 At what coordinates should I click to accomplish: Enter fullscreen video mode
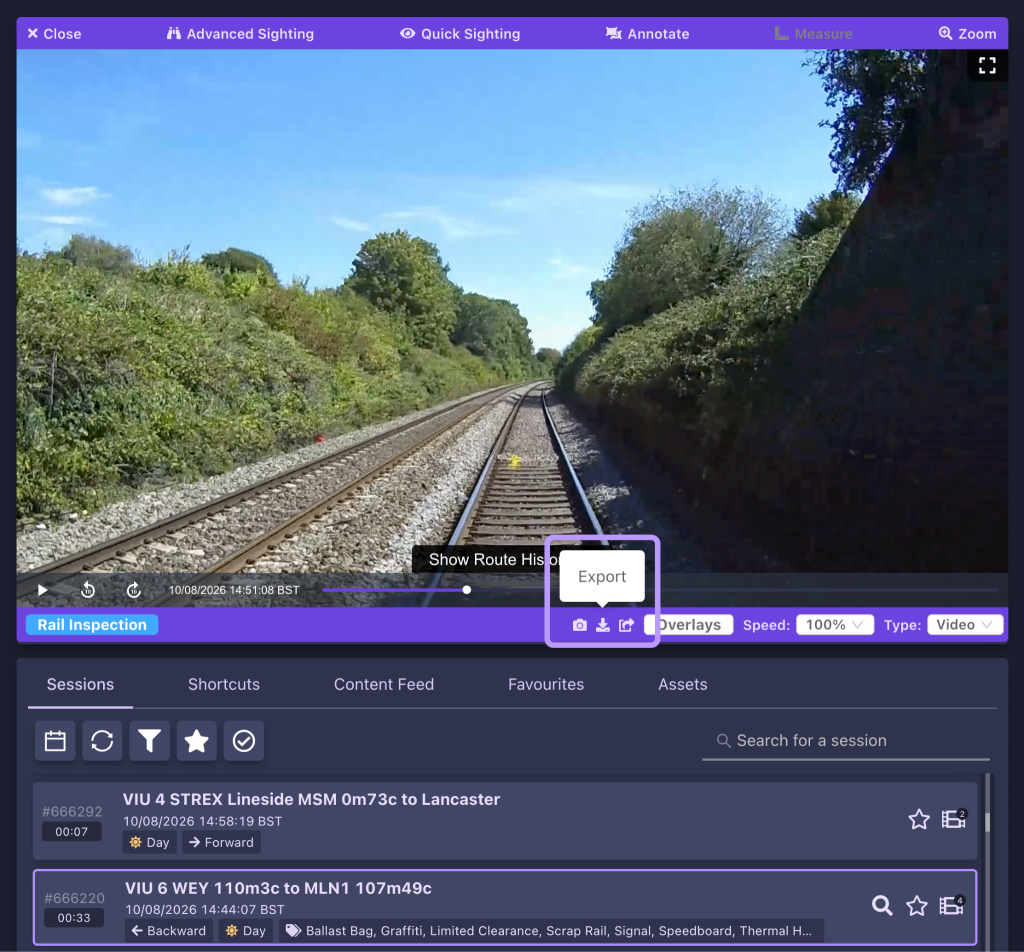pos(987,65)
